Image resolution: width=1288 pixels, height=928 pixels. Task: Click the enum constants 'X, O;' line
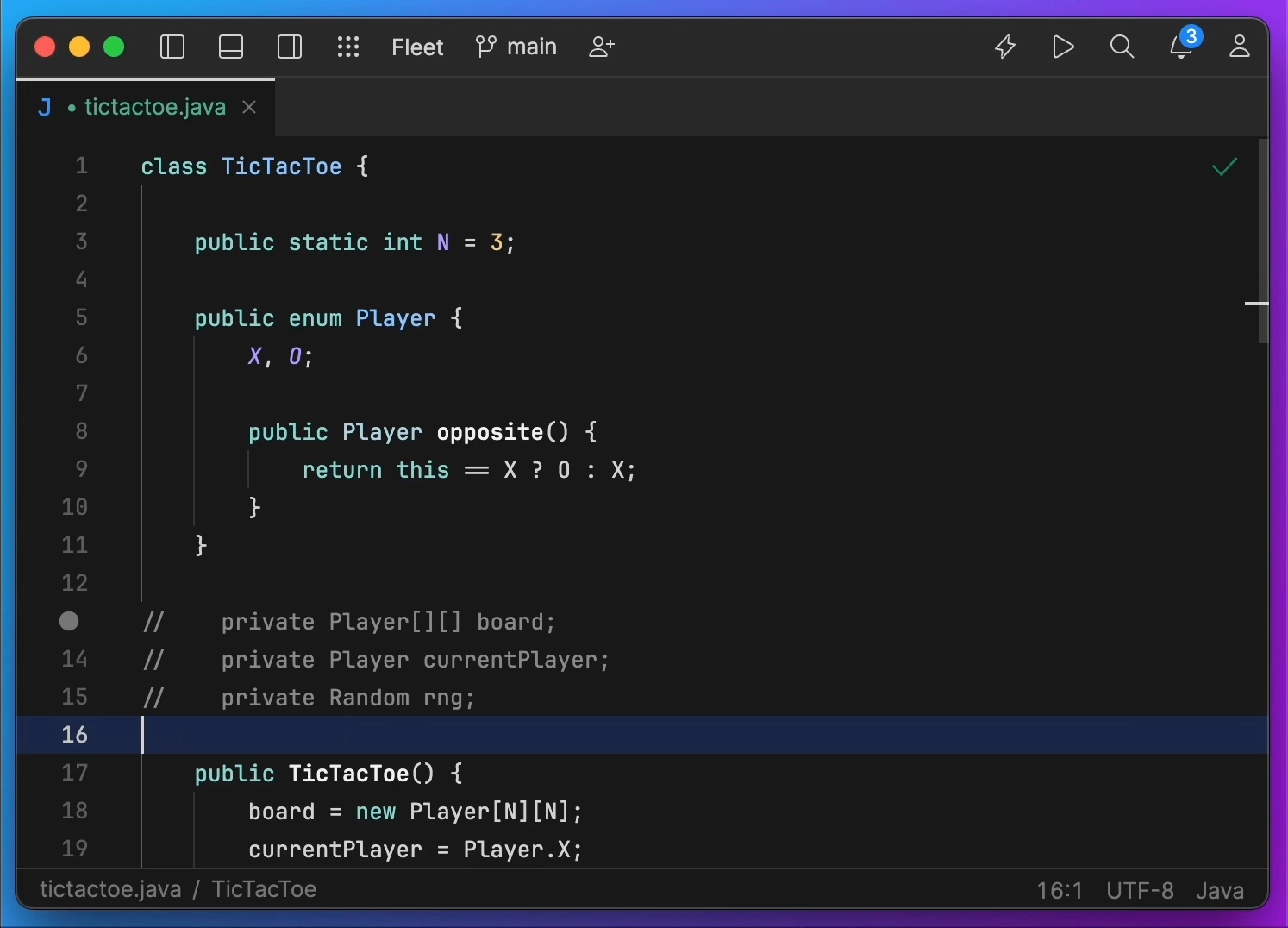pos(281,356)
